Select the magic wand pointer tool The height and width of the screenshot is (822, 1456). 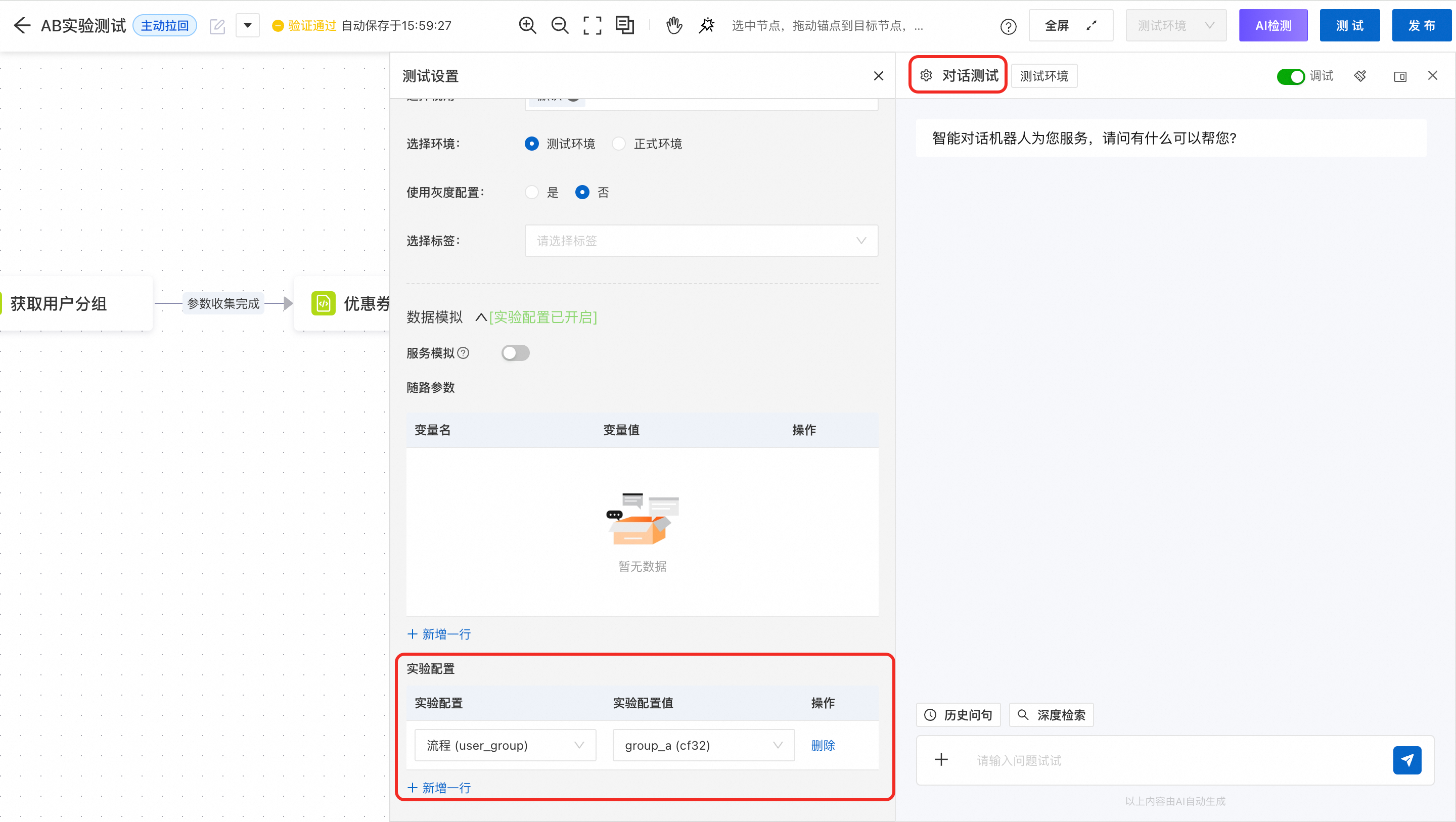[707, 25]
